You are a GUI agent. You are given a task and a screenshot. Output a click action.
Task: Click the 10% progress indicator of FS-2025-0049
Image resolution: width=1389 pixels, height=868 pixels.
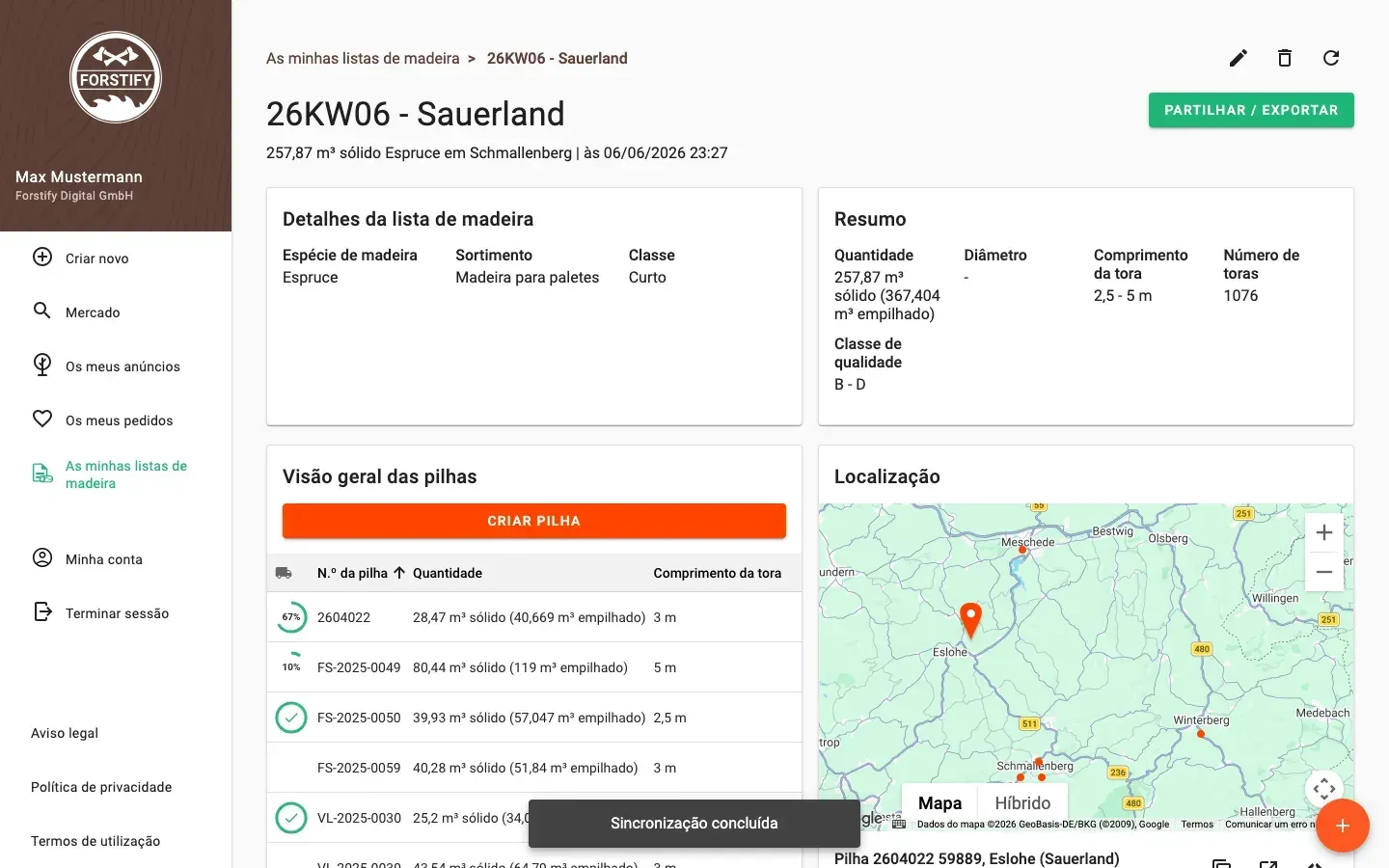[x=291, y=667]
